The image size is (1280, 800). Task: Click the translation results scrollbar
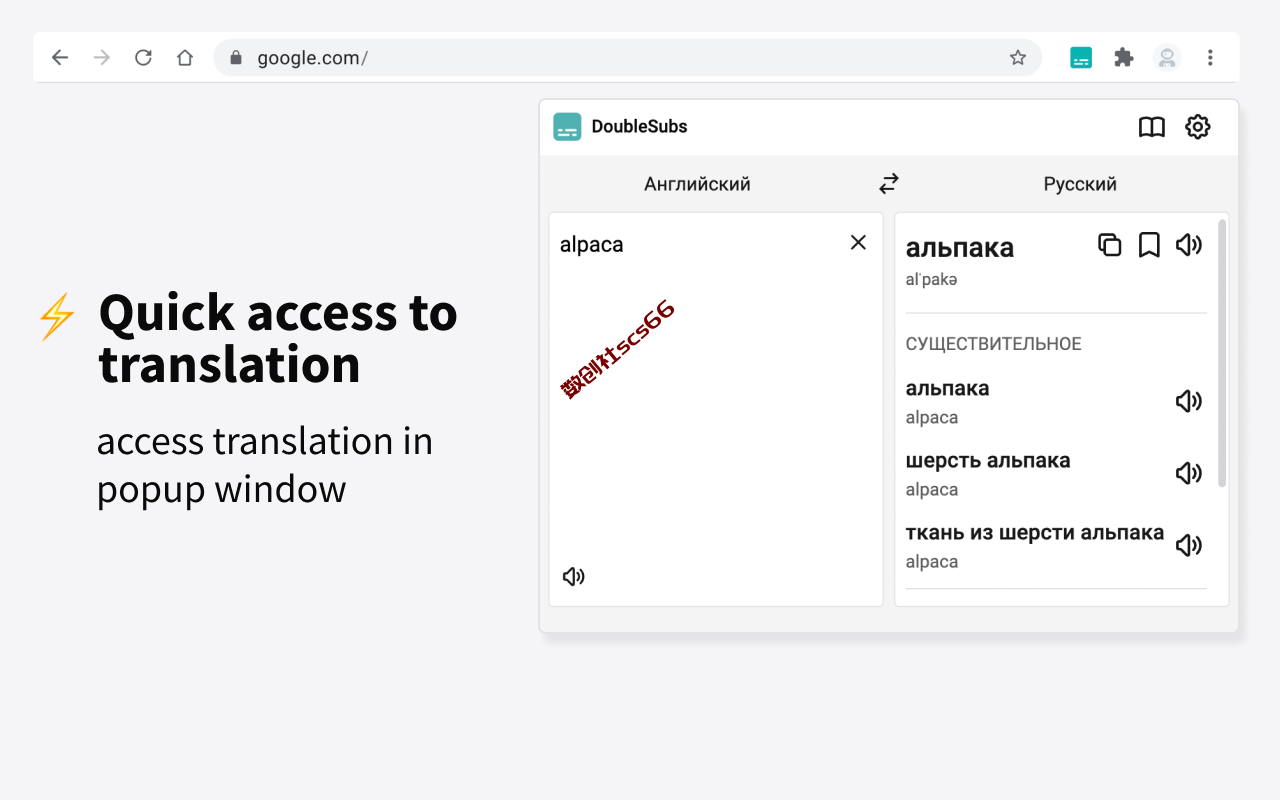[x=1222, y=353]
